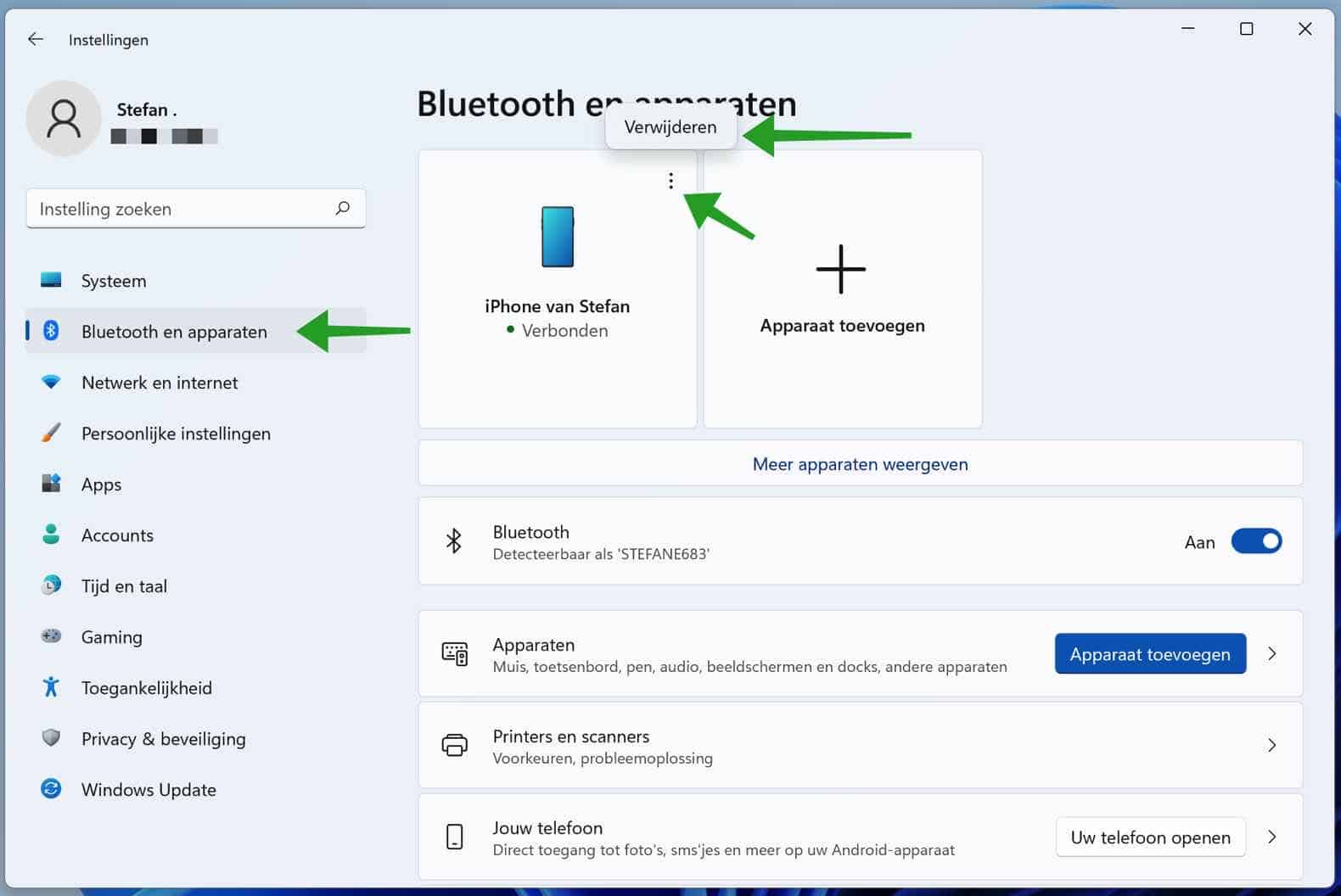This screenshot has width=1341, height=896.
Task: Turn off the Bluetooth toggle
Action: point(1256,541)
